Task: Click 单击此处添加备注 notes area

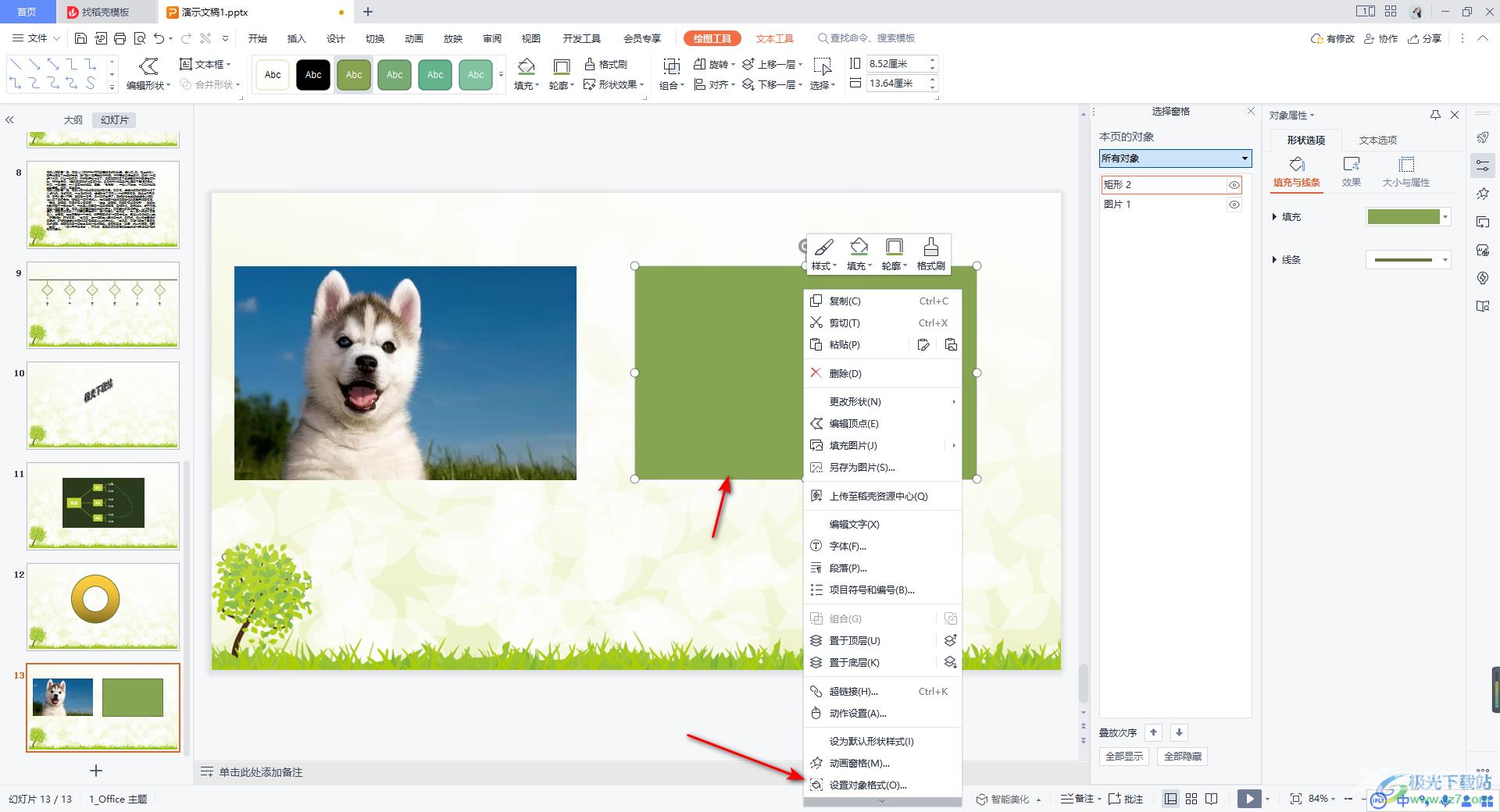Action: pyautogui.click(x=260, y=772)
